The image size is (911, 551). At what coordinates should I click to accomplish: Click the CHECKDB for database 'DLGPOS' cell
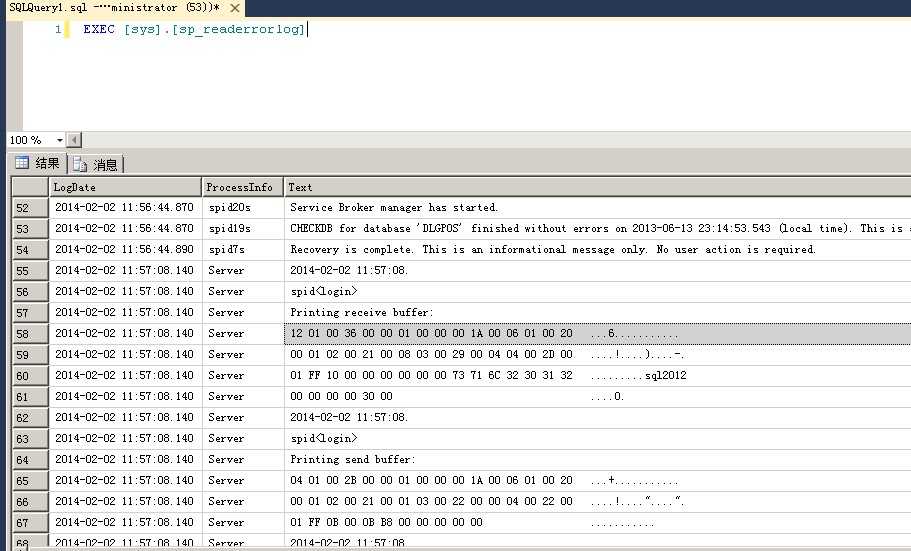(x=597, y=228)
